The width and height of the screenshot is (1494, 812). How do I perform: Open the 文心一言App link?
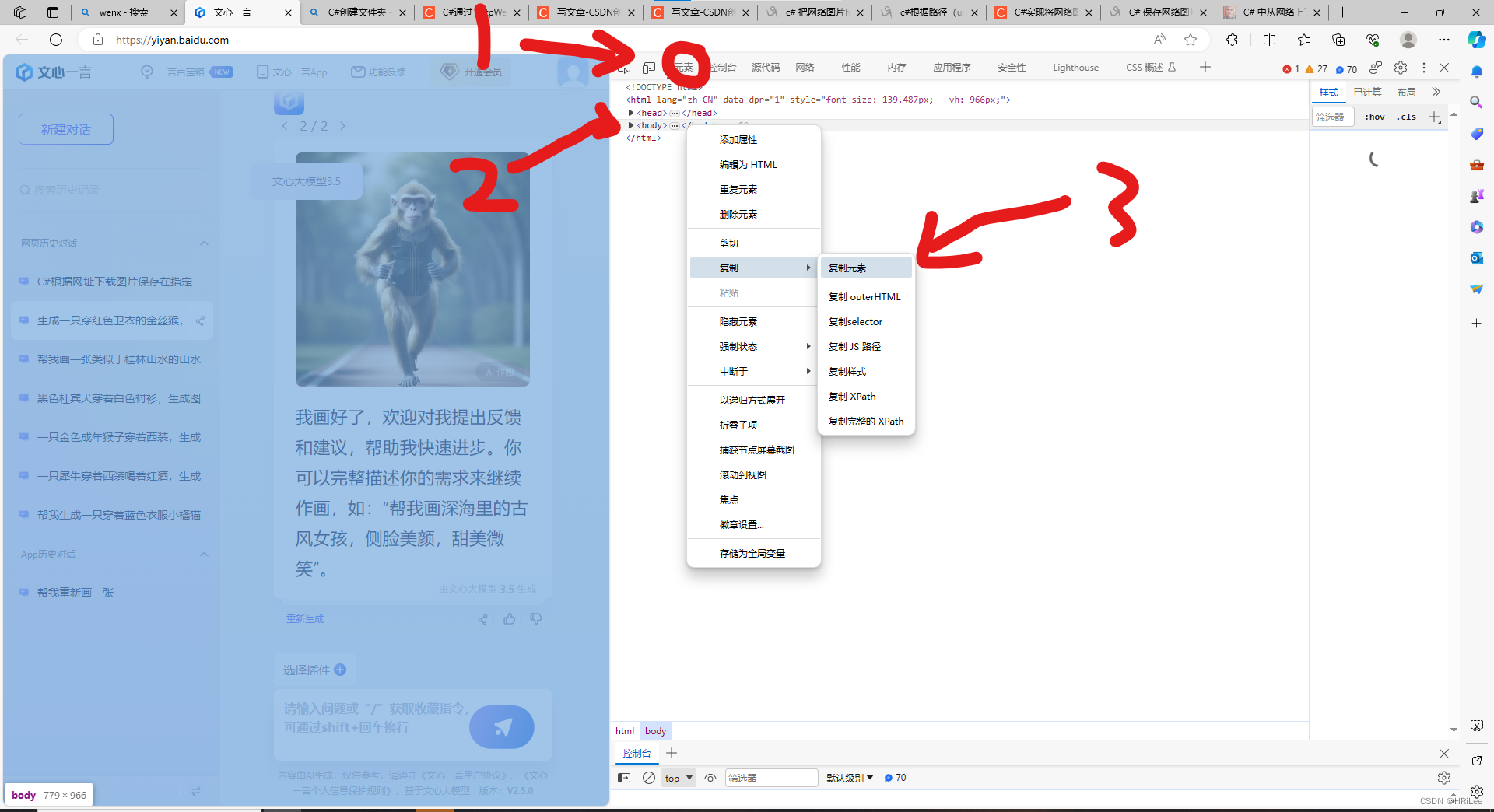click(292, 72)
